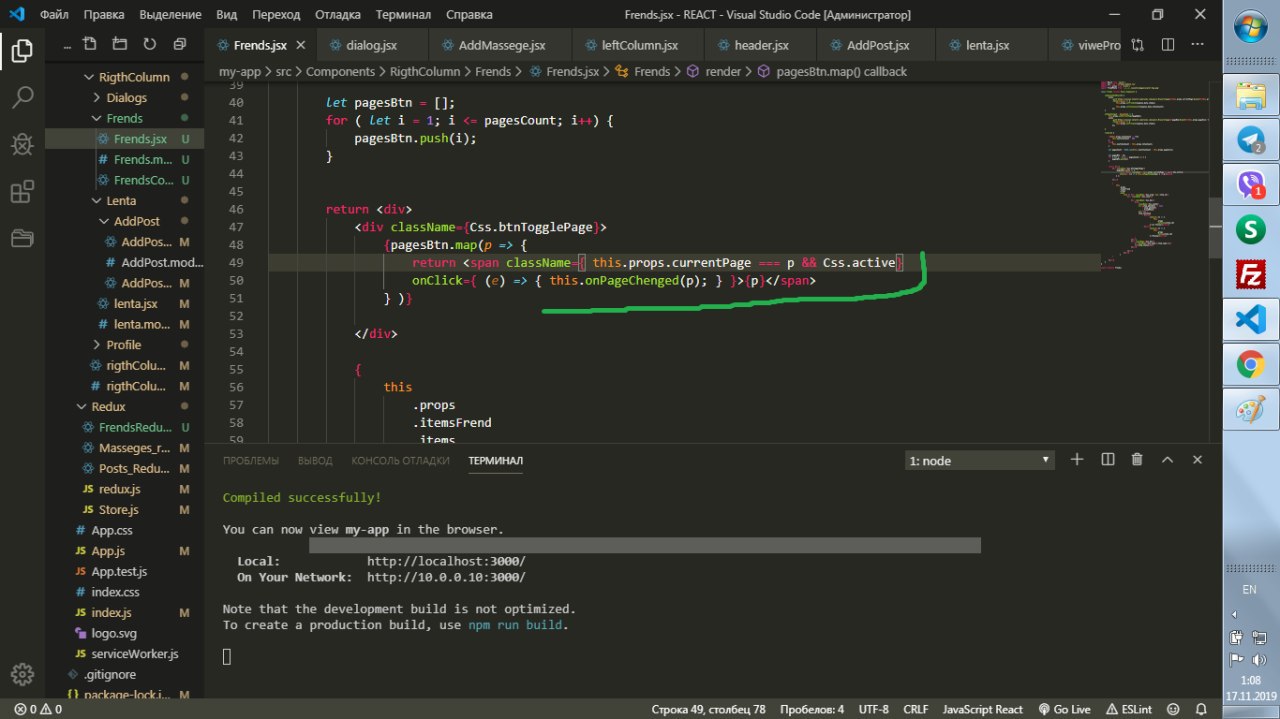The width and height of the screenshot is (1280, 719).
Task: Add a new terminal with plus icon
Action: tap(1077, 460)
